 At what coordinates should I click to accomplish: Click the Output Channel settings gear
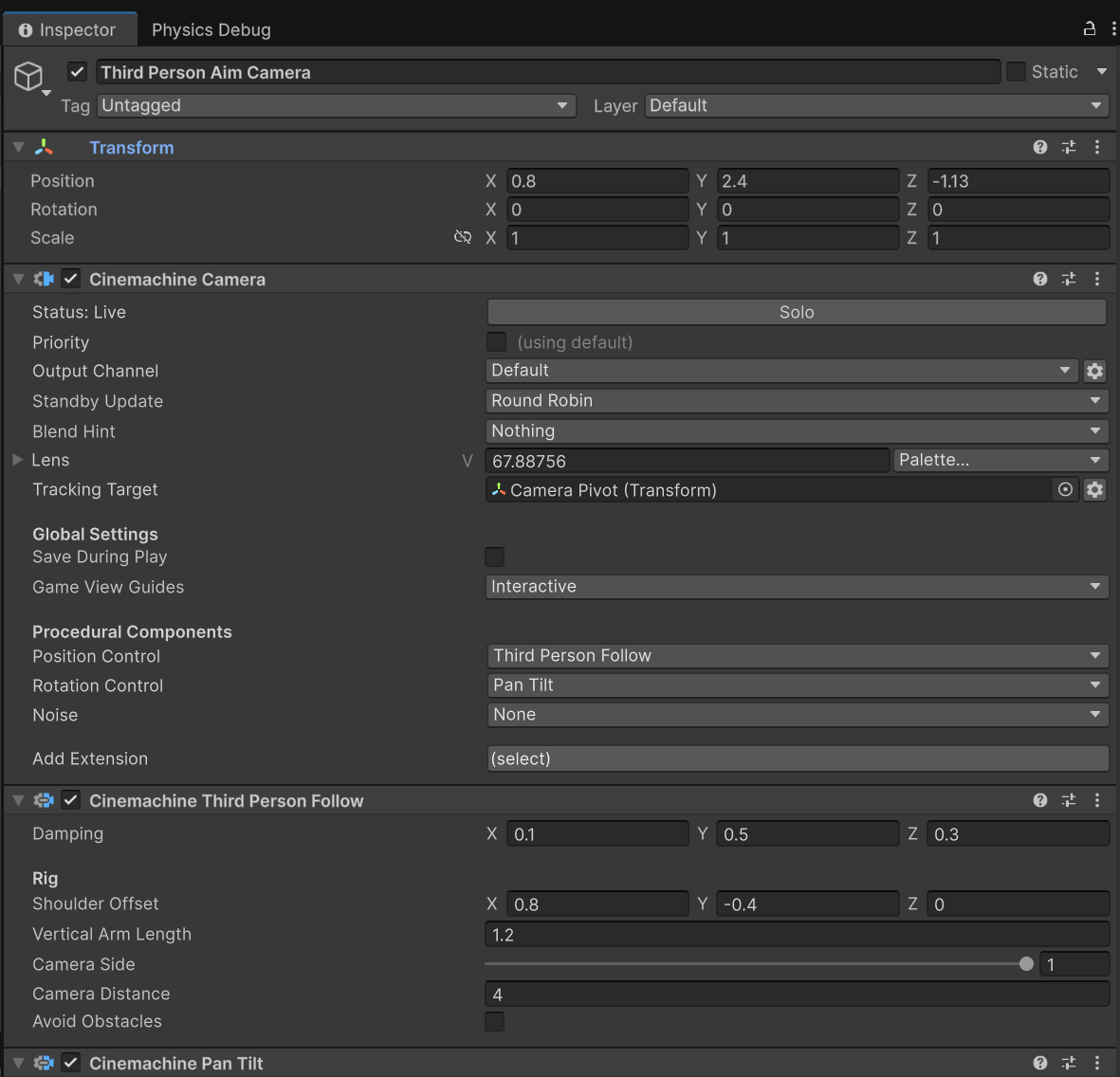[1094, 371]
